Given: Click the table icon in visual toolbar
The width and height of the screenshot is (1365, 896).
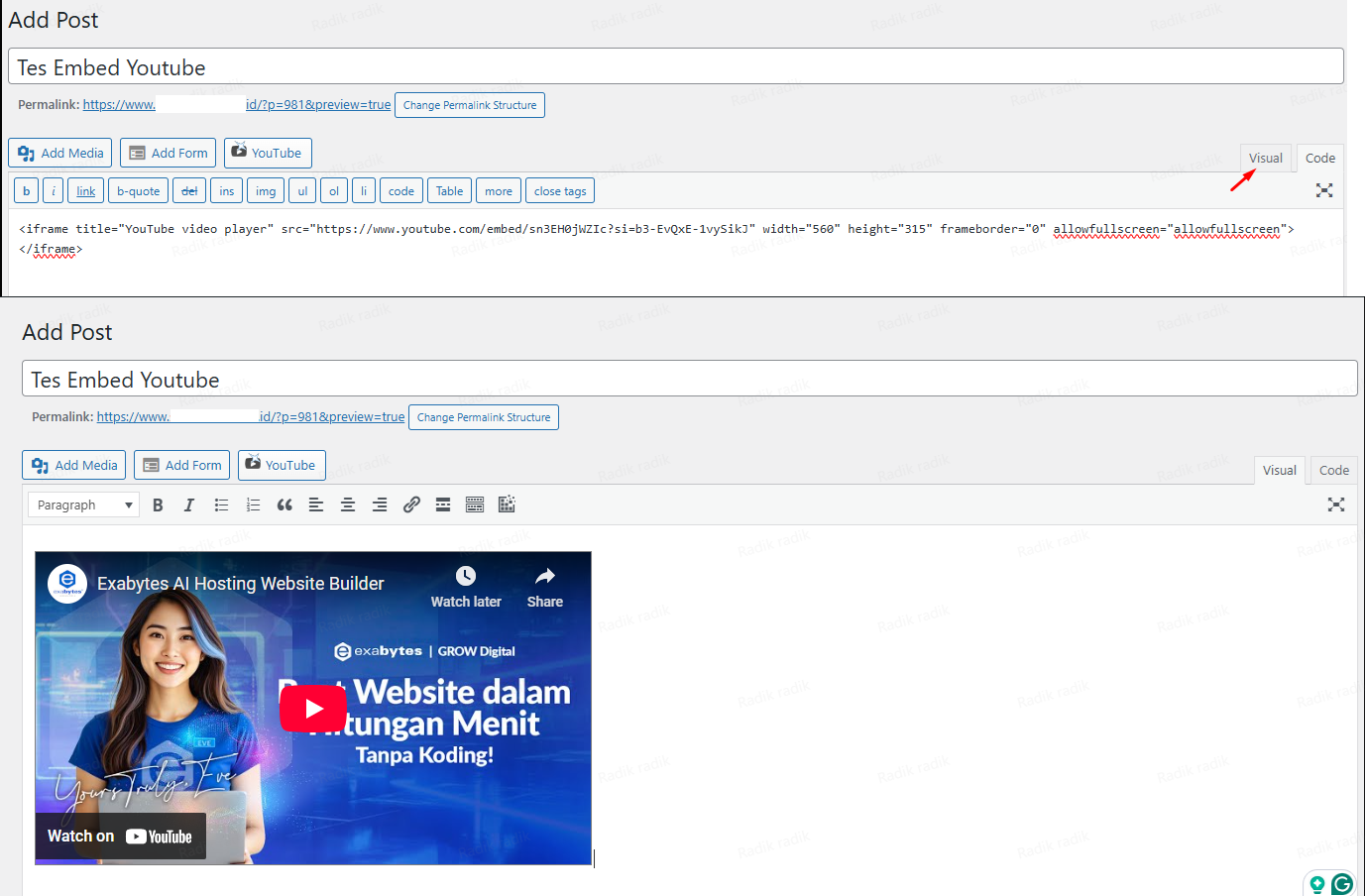Looking at the screenshot, I should (507, 504).
